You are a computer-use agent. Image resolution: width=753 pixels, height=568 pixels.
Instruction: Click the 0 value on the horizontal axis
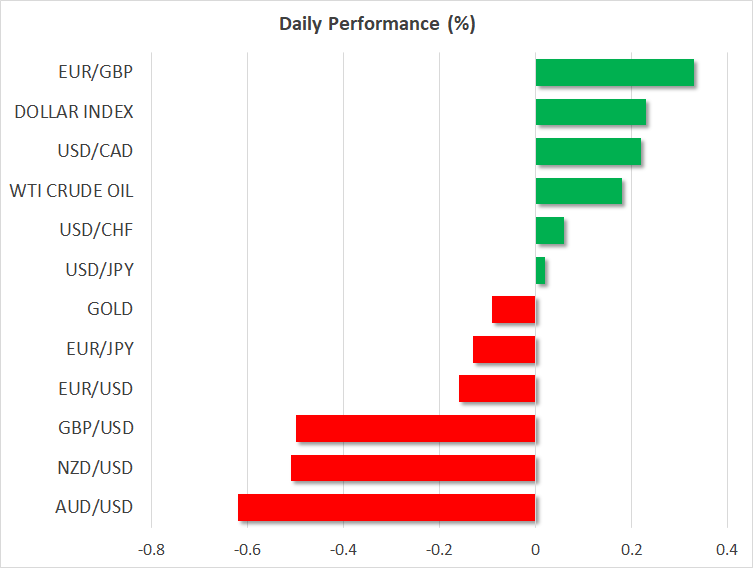pyautogui.click(x=536, y=549)
